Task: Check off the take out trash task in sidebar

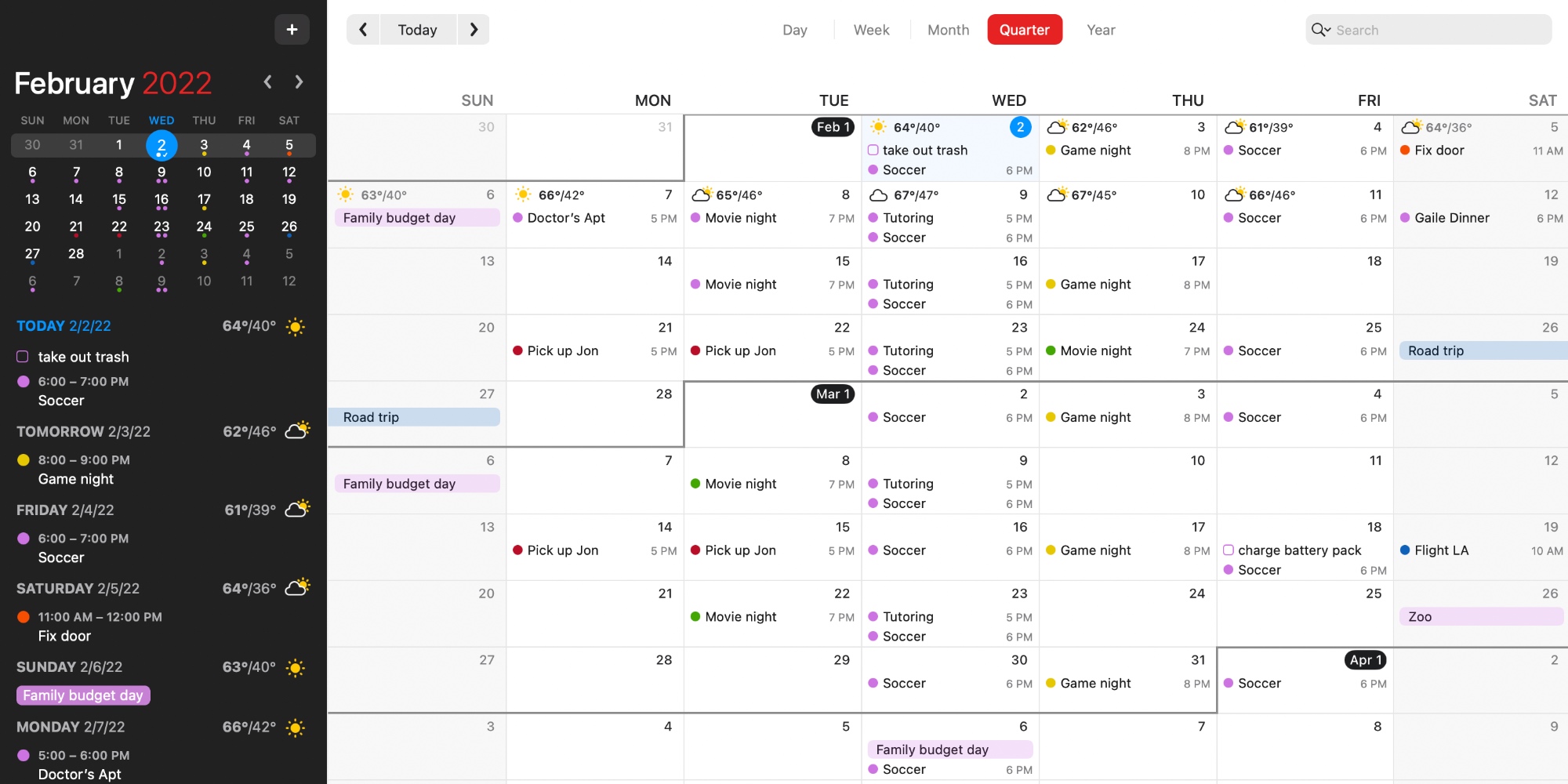Action: 23,357
